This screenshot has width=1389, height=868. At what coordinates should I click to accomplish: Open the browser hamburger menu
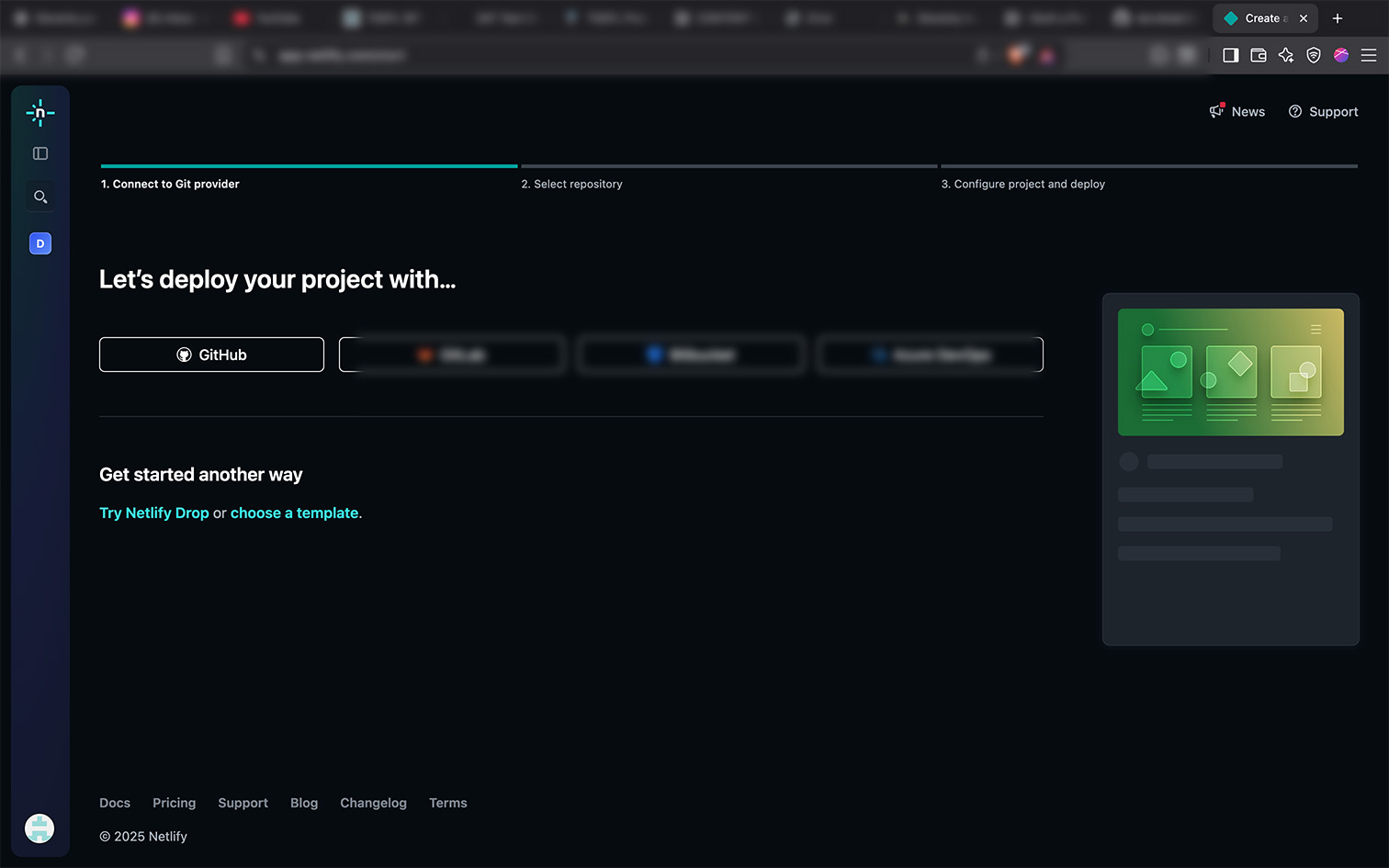(x=1369, y=55)
